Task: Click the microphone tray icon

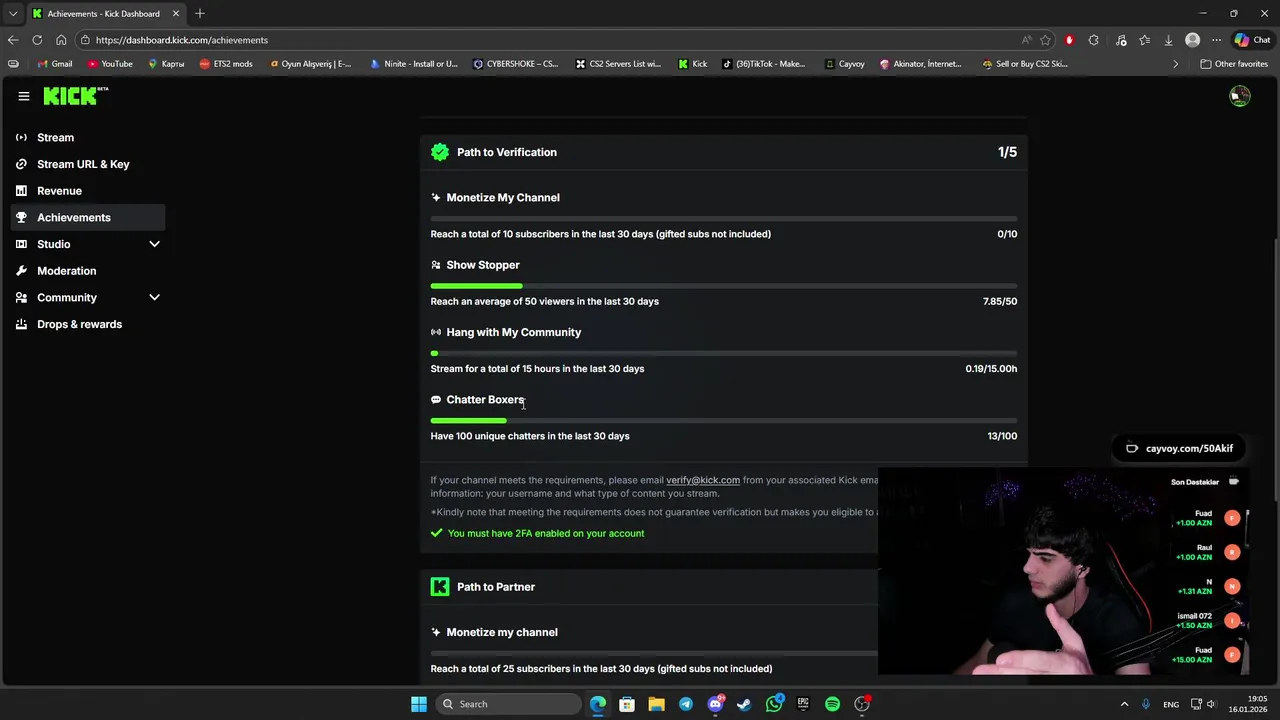Action: [1146, 704]
